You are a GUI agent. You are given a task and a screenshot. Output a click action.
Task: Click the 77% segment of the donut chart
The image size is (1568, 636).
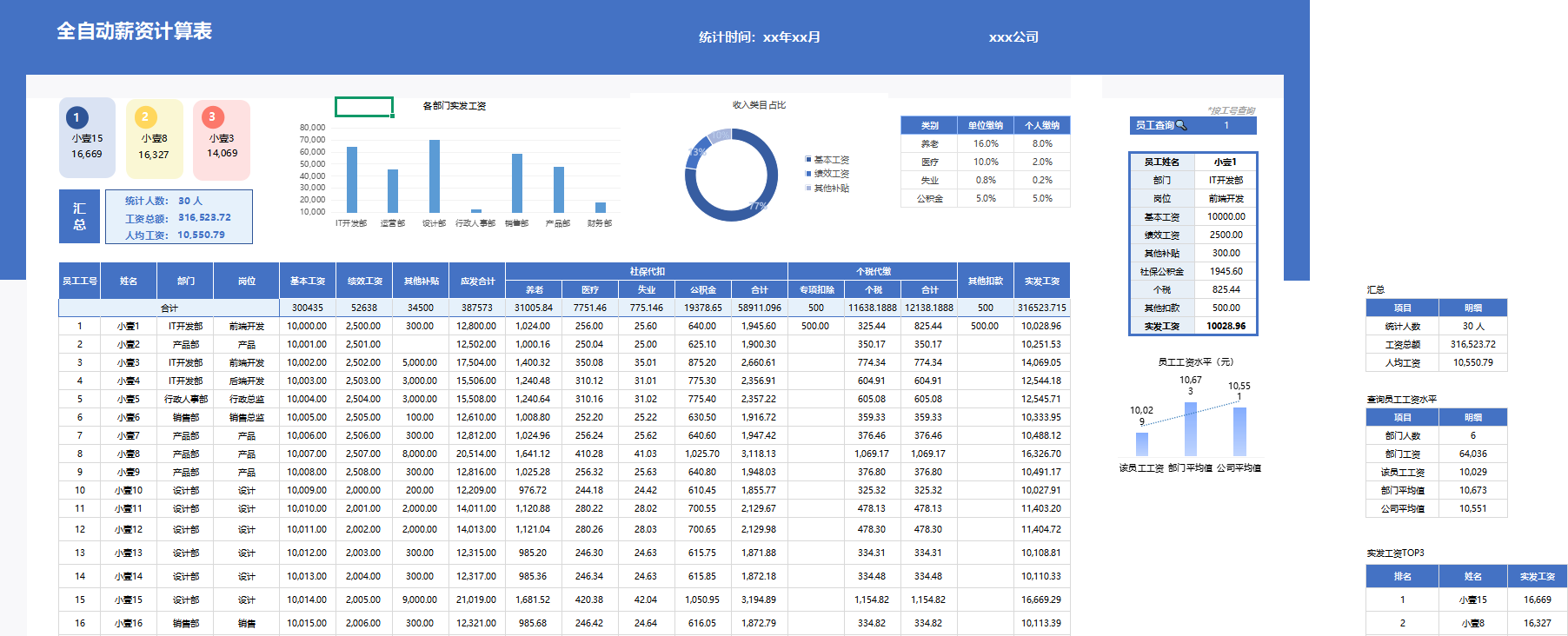point(759,204)
